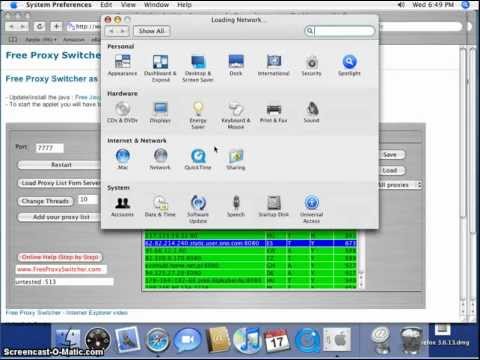The width and height of the screenshot is (480, 360).
Task: Open the Window menu
Action: (156, 5)
